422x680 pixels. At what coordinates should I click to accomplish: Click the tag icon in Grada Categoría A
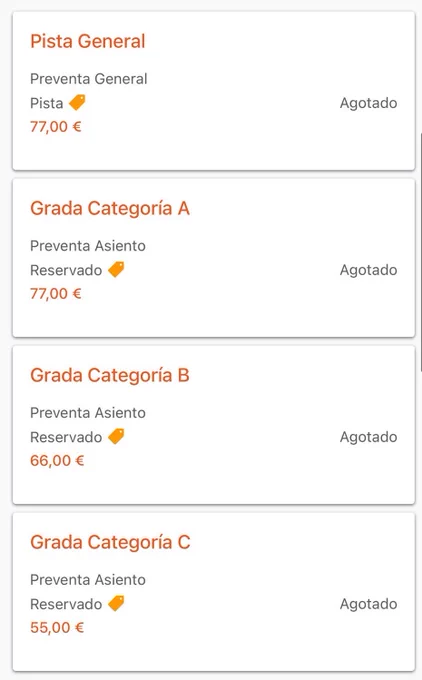tap(116, 269)
